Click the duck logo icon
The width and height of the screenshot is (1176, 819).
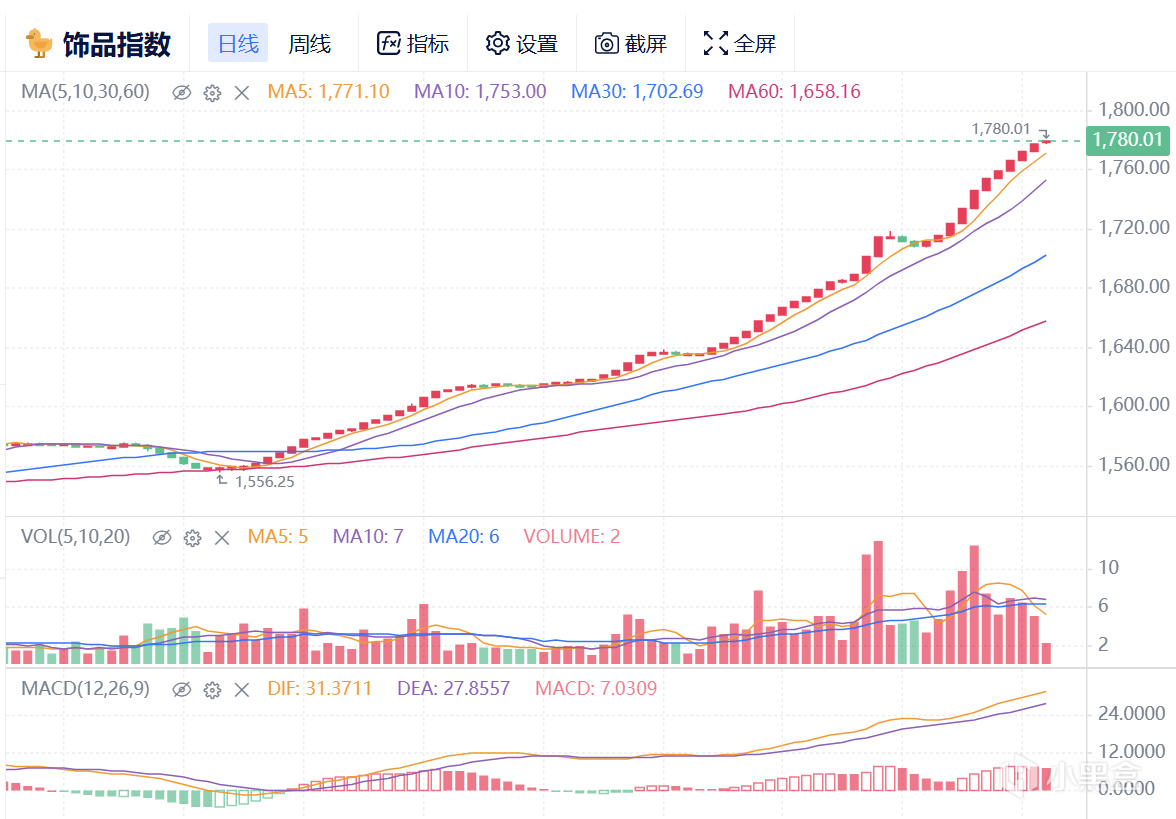click(x=38, y=43)
